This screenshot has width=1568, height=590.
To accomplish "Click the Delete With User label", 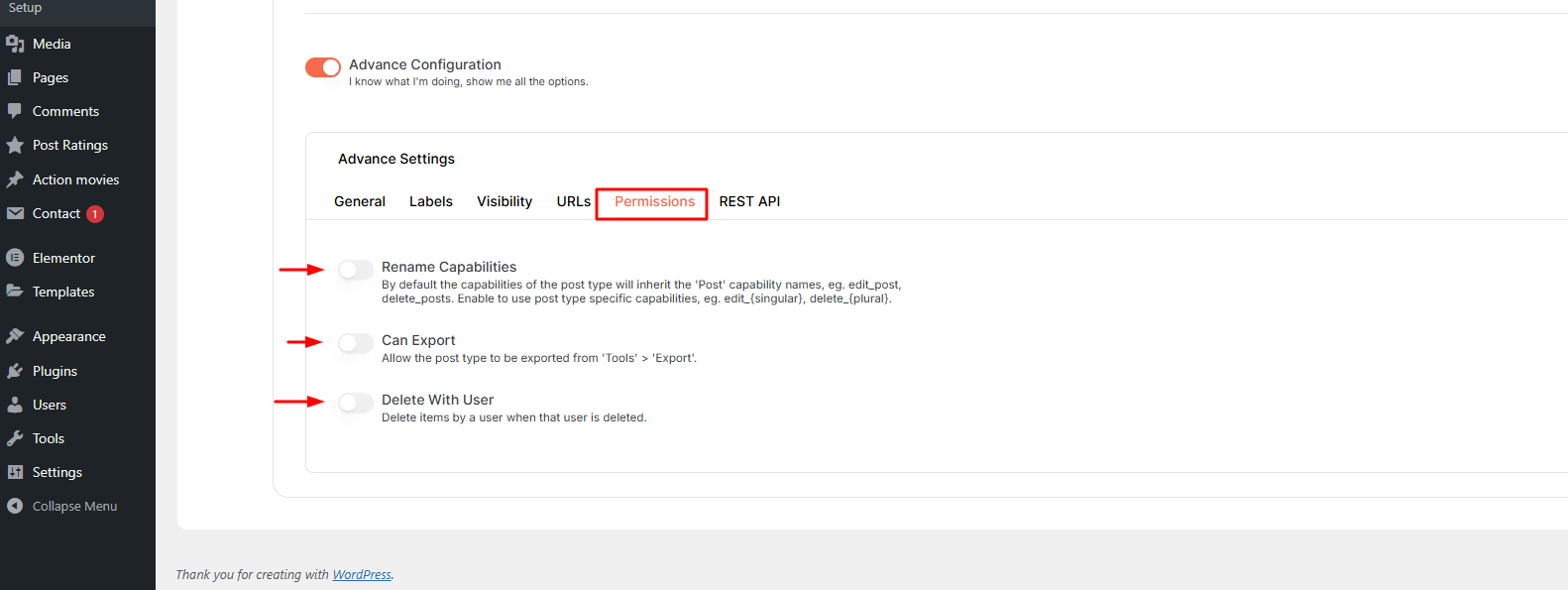I will (437, 400).
